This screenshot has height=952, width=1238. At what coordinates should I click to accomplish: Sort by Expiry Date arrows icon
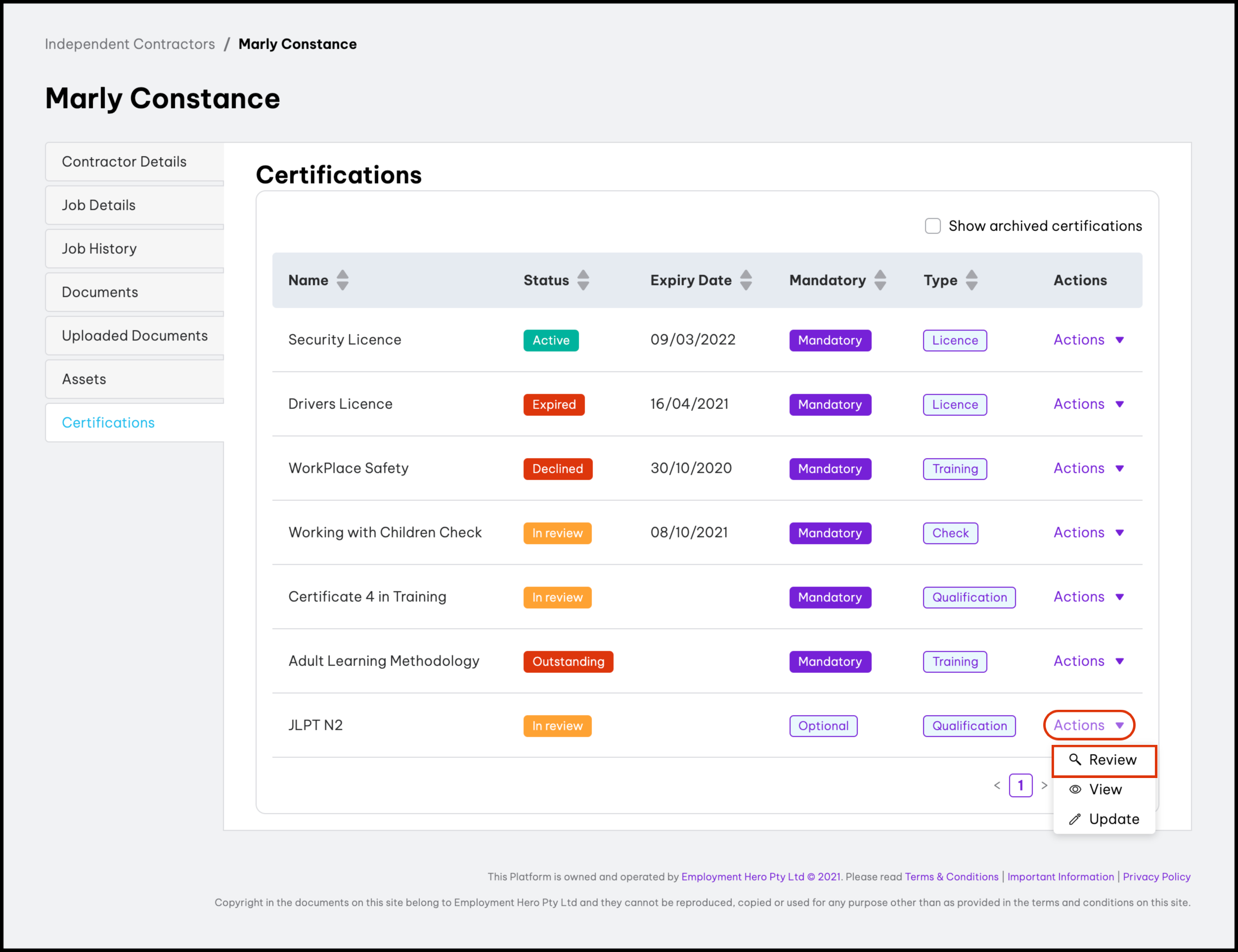point(746,280)
